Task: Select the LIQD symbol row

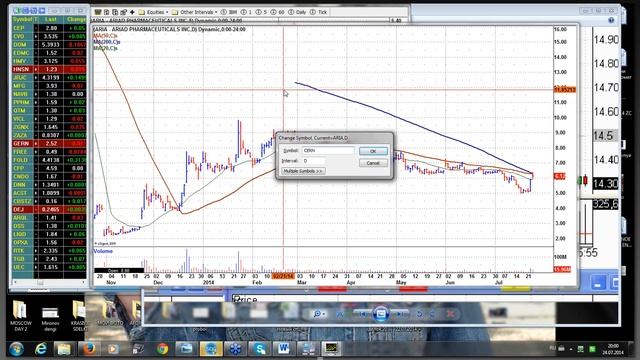Action: (x=49, y=234)
